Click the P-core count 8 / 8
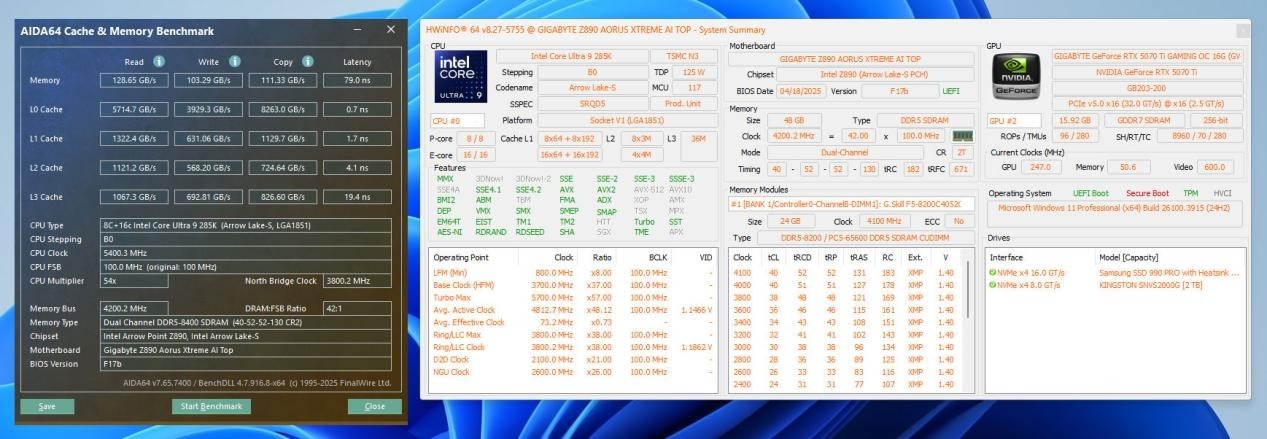 475,138
